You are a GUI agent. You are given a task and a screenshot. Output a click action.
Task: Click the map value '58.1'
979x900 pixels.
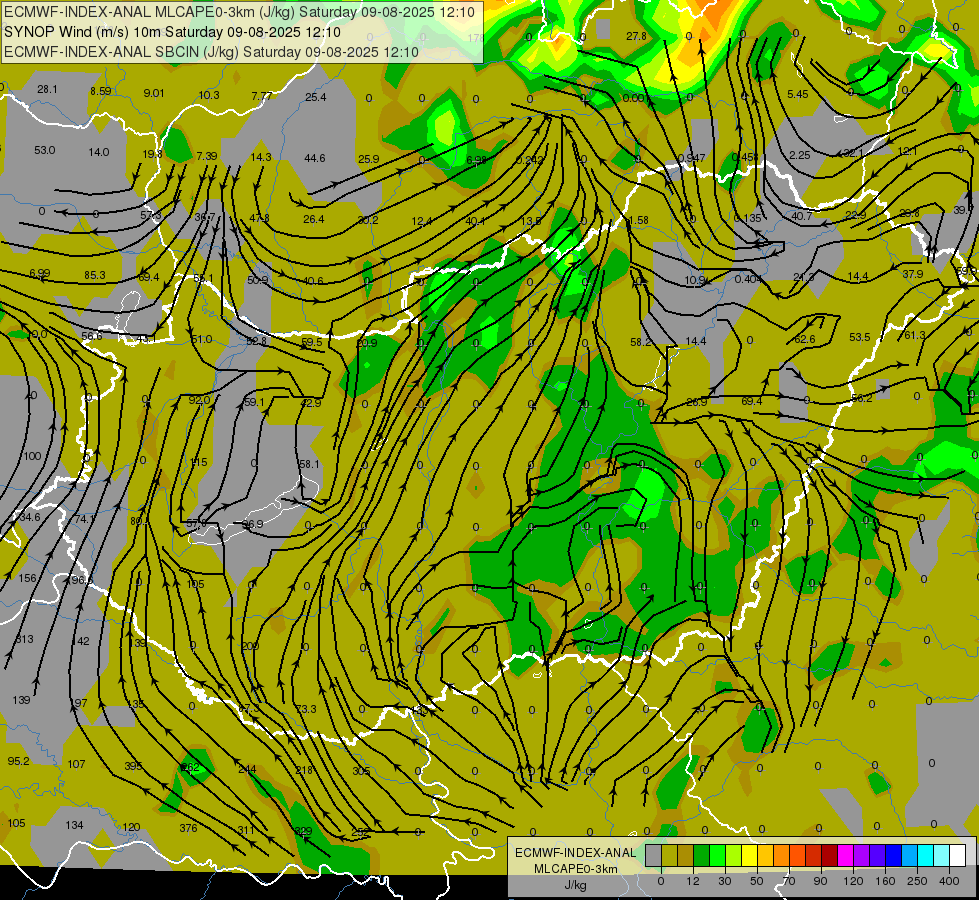(x=309, y=464)
